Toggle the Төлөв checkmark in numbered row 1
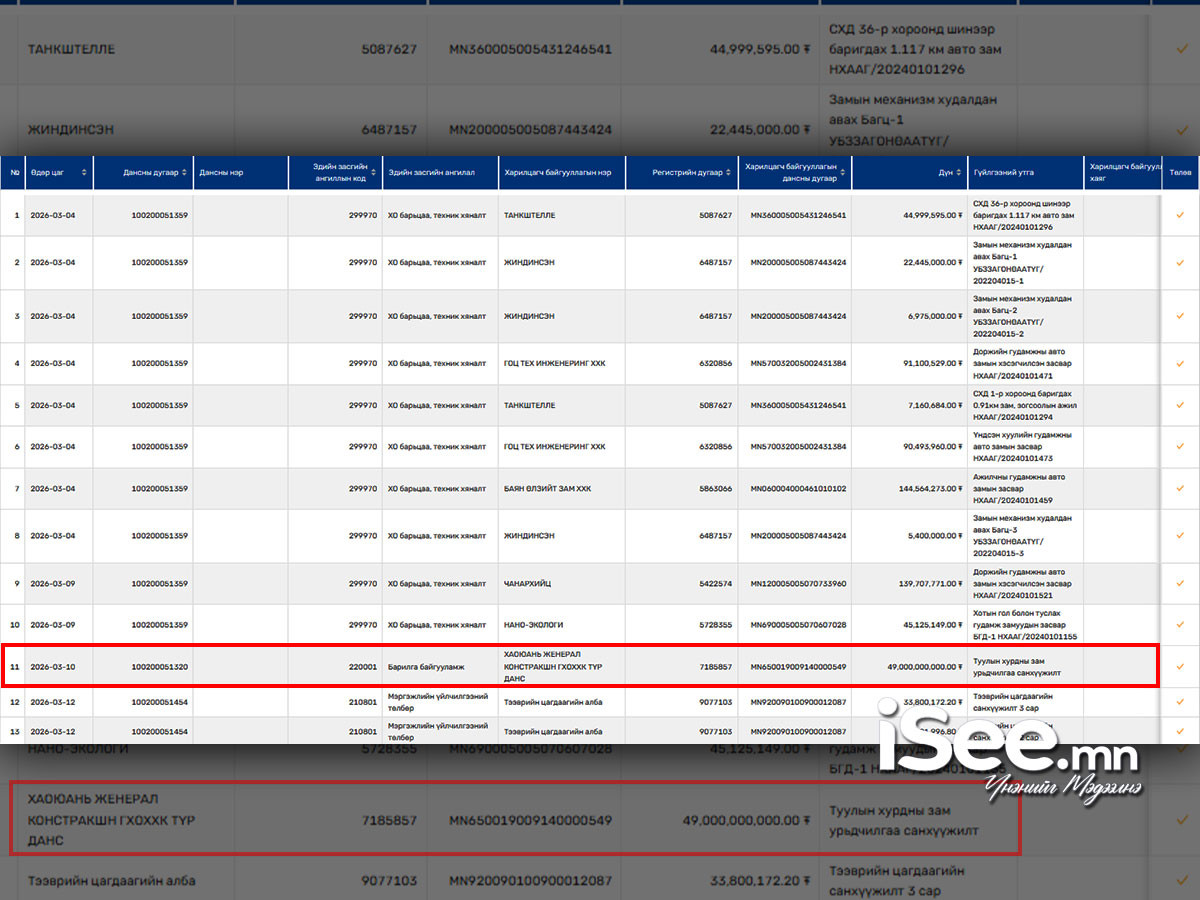This screenshot has height=900, width=1200. (1180, 215)
